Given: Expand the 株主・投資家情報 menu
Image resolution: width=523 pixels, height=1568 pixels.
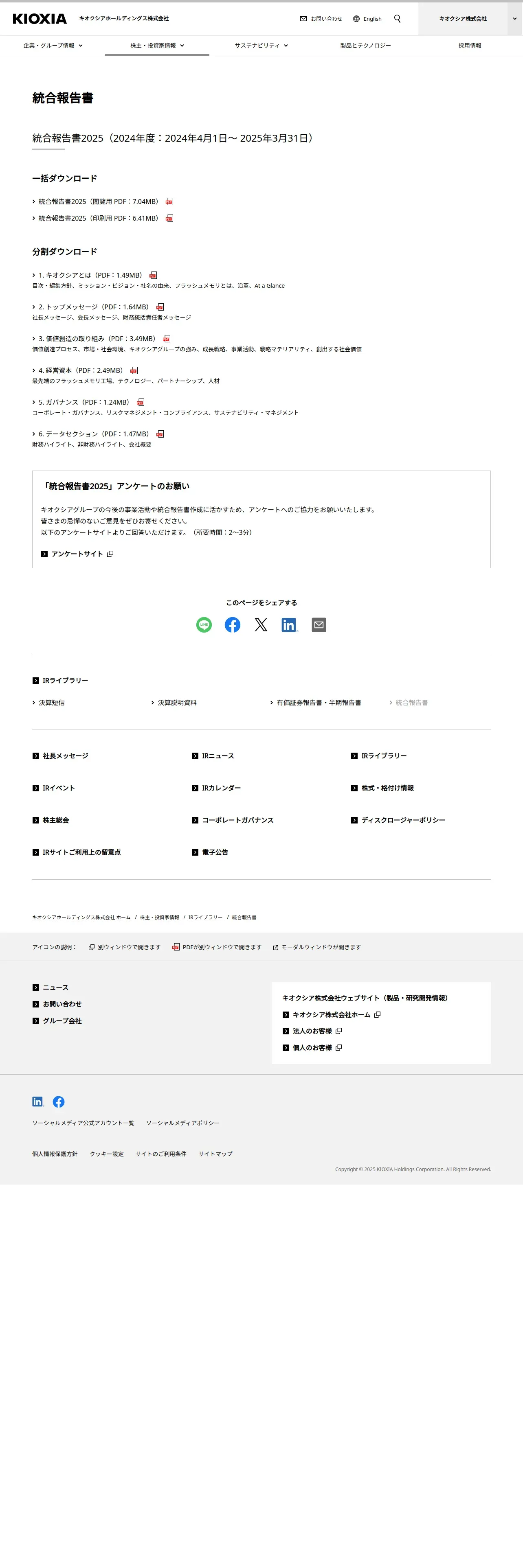Looking at the screenshot, I should tap(157, 46).
